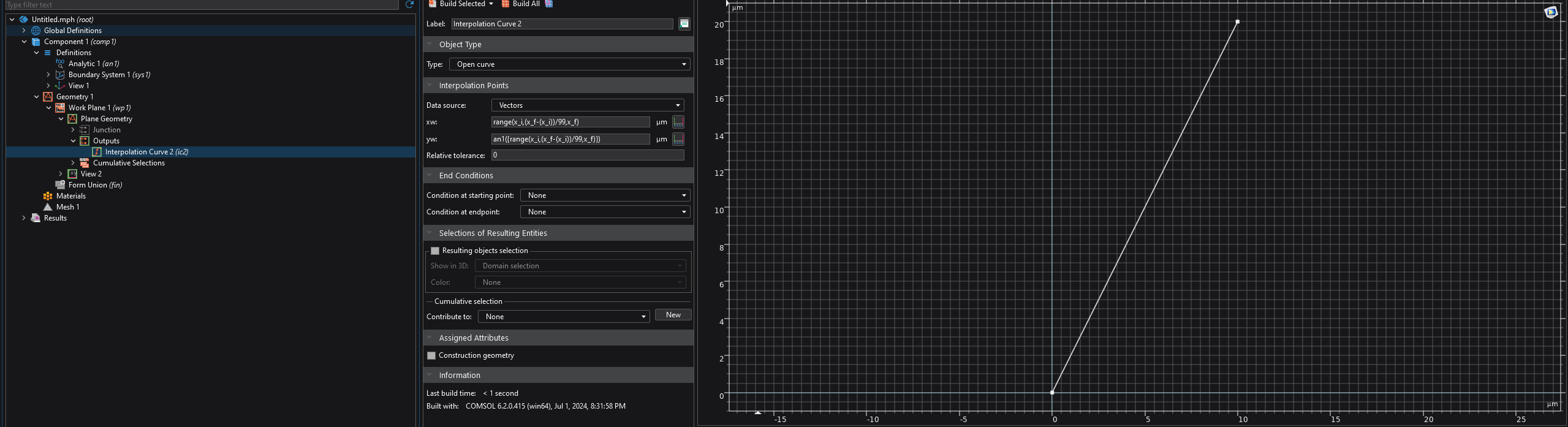Open Condition at starting point dropdown
This screenshot has height=427, width=1568.
tap(605, 195)
